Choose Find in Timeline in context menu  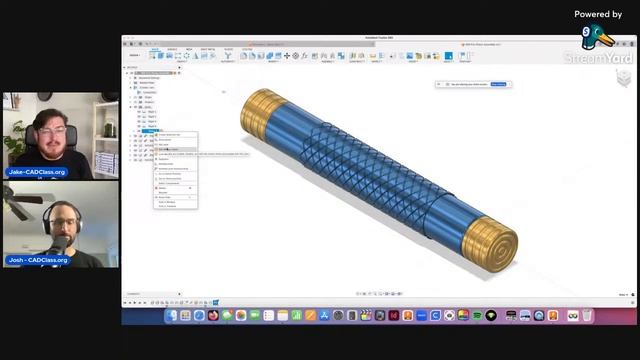pyautogui.click(x=176, y=207)
